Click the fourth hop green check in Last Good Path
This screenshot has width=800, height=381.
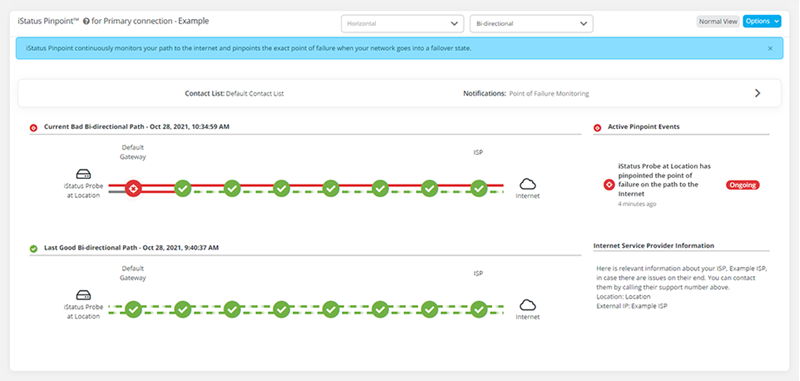click(282, 309)
